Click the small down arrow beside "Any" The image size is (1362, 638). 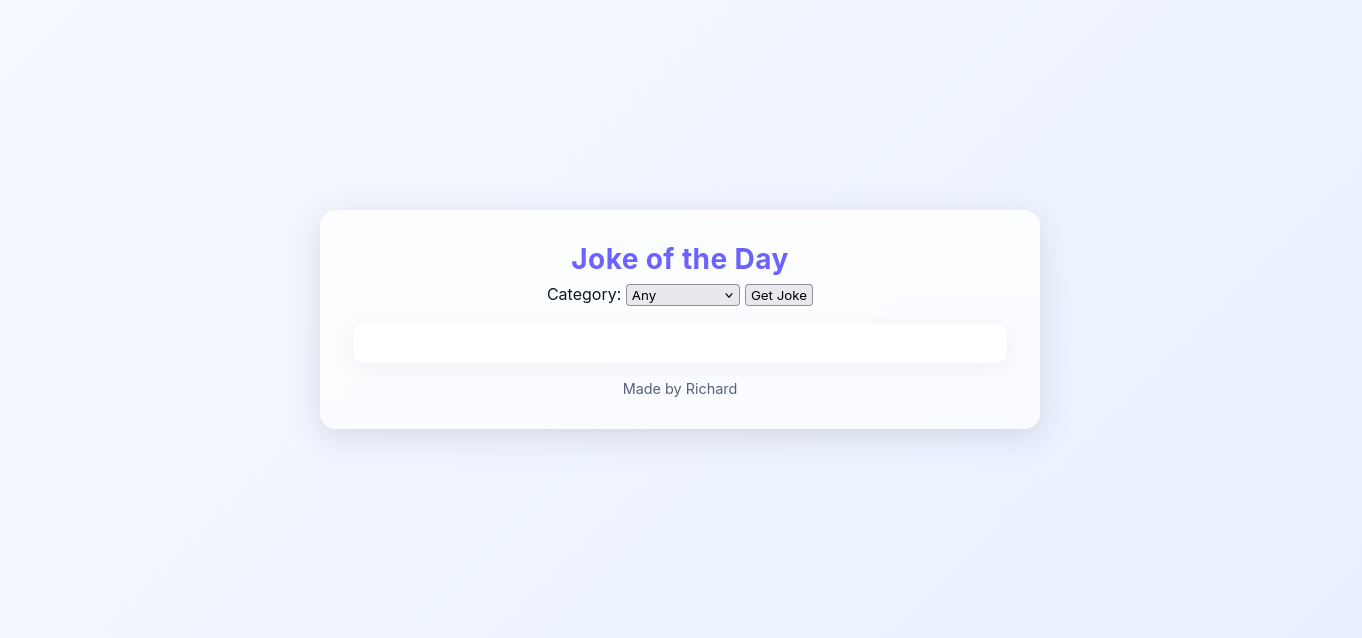click(x=729, y=296)
